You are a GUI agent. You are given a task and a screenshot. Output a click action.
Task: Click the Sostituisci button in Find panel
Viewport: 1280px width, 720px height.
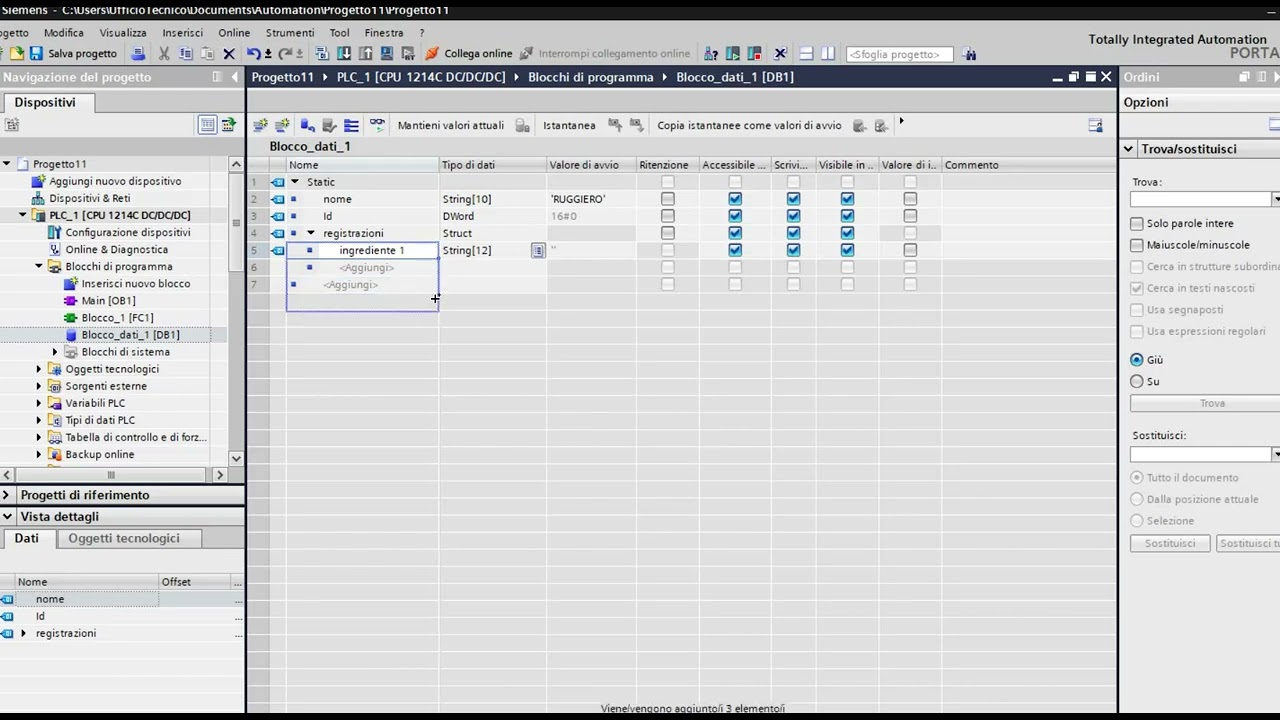1170,543
